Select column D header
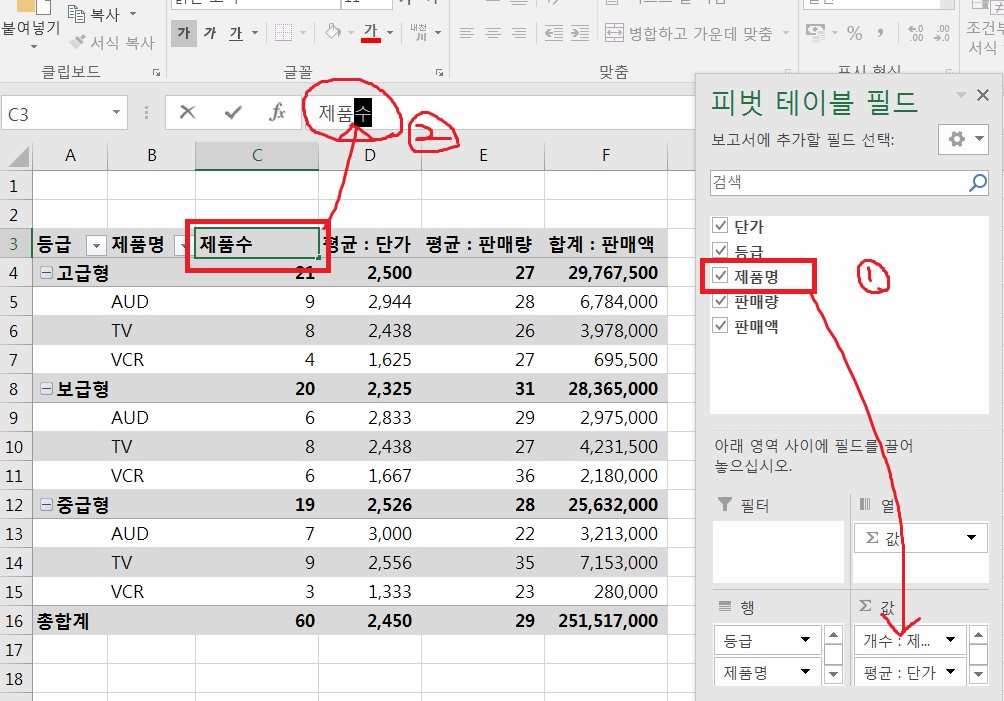 [370, 155]
